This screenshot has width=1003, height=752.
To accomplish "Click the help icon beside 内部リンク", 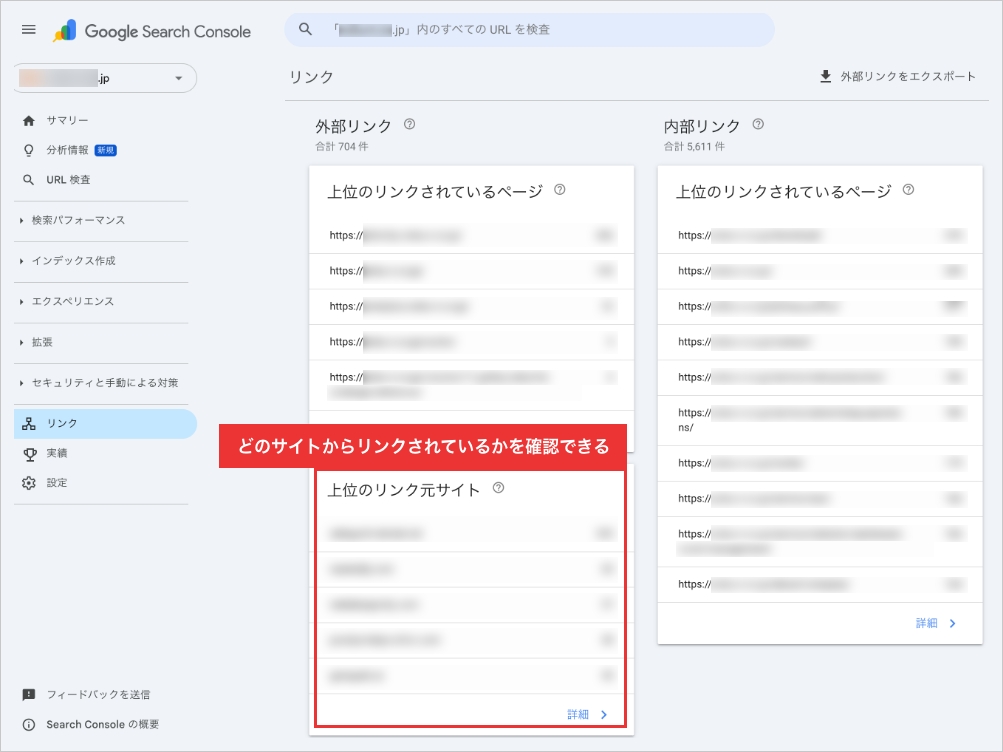I will [x=758, y=125].
